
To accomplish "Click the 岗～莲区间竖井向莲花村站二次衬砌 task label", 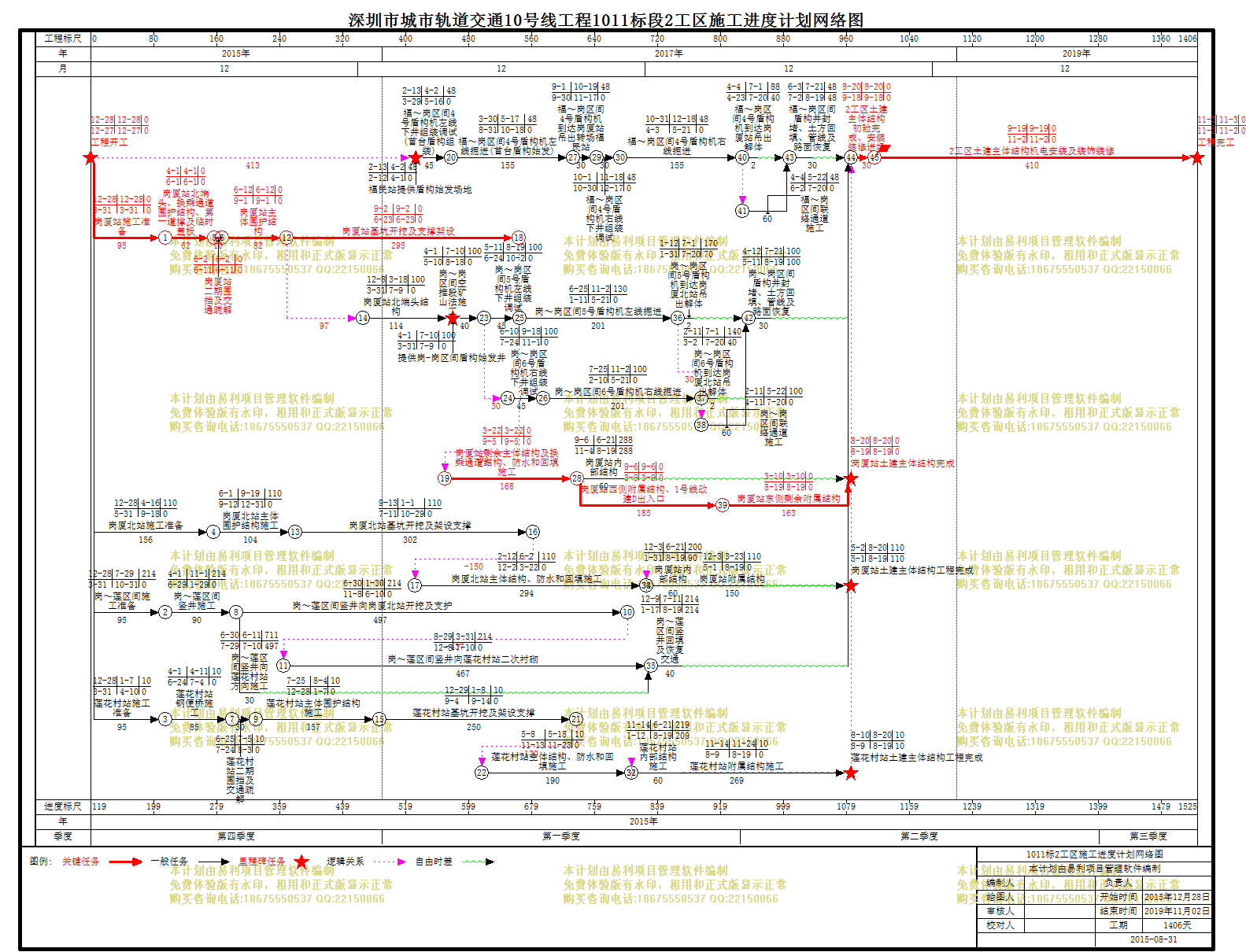I will 463,659.
